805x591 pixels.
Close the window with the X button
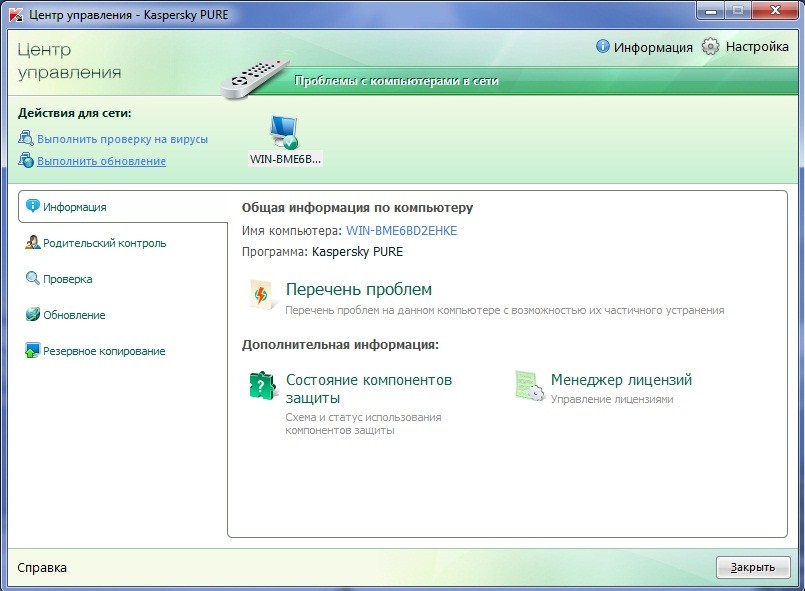[775, 11]
